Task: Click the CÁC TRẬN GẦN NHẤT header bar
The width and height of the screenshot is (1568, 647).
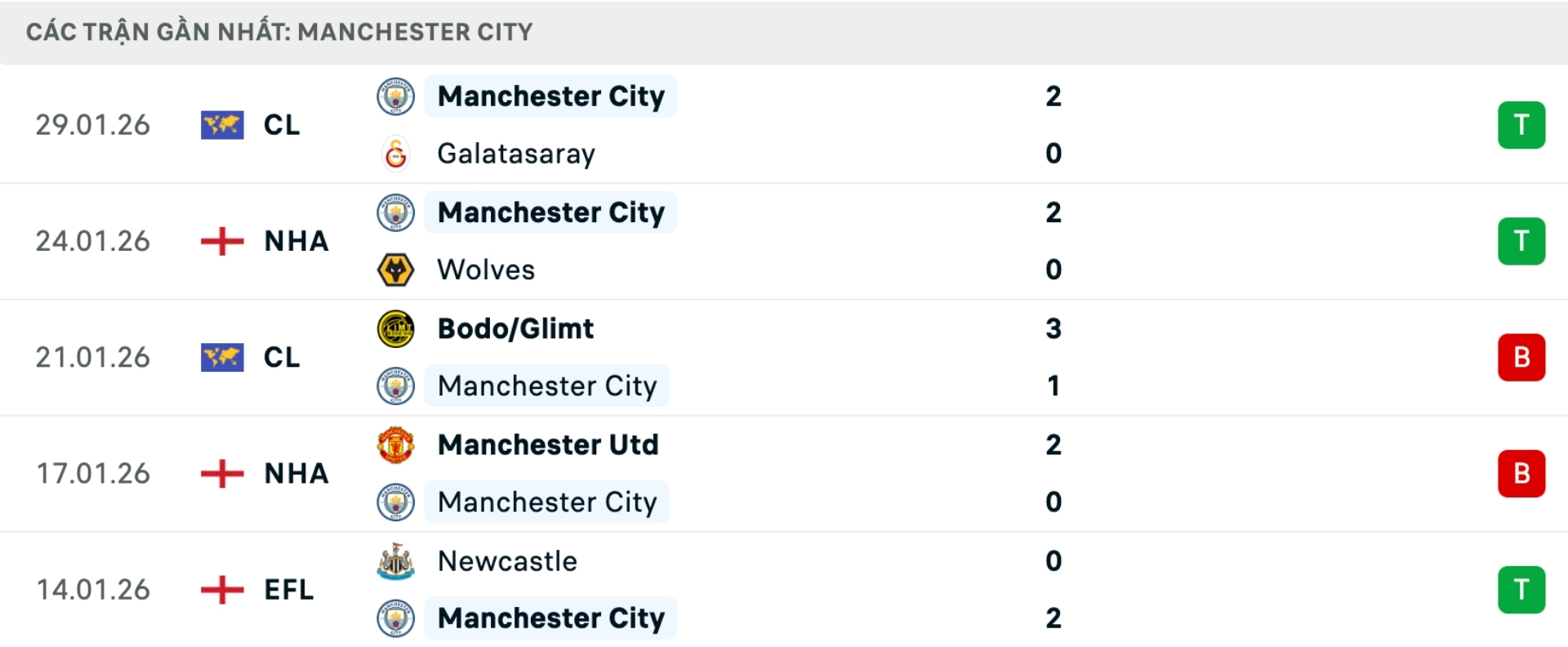Action: (279, 32)
